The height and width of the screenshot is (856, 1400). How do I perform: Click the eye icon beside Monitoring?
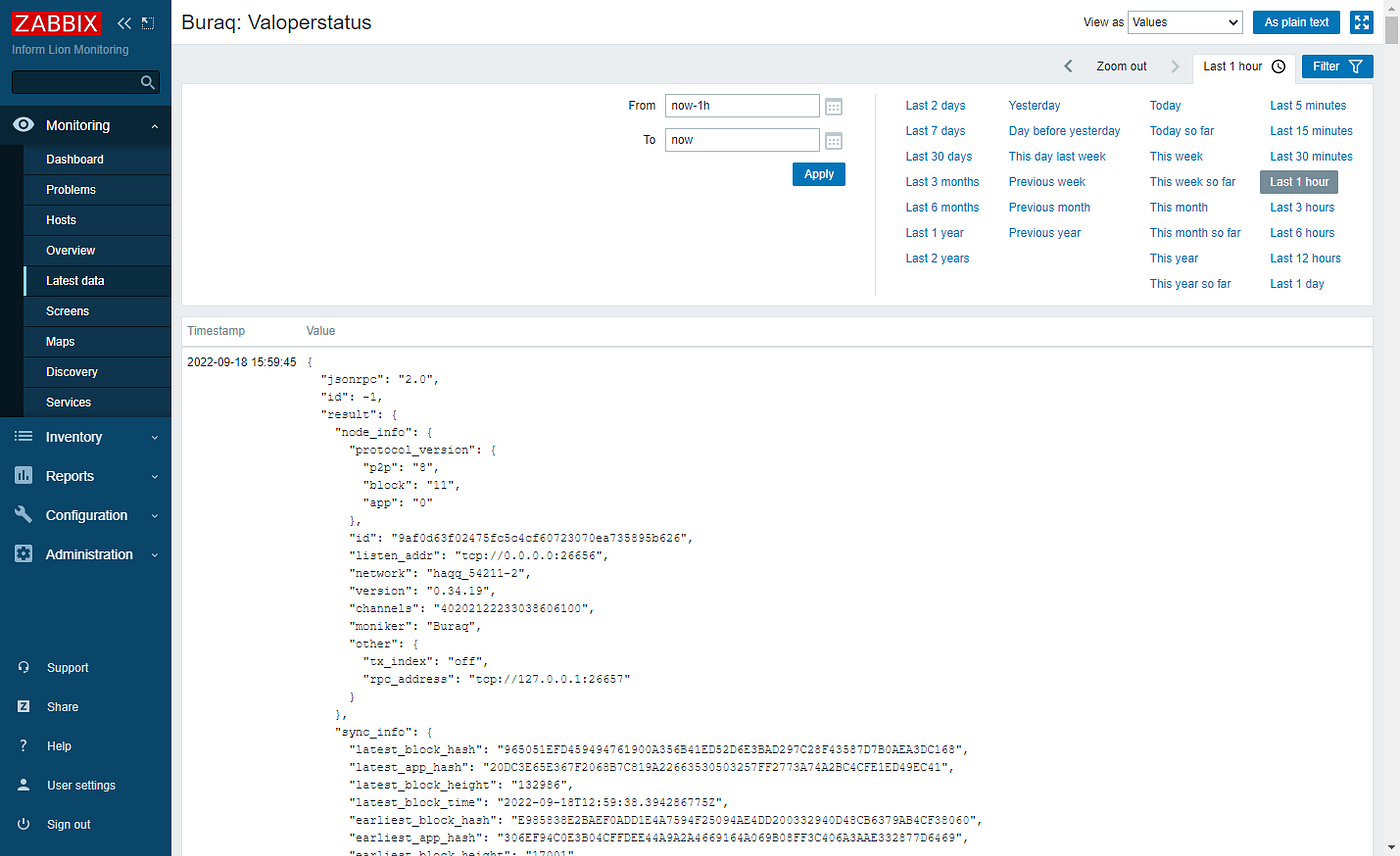24,125
